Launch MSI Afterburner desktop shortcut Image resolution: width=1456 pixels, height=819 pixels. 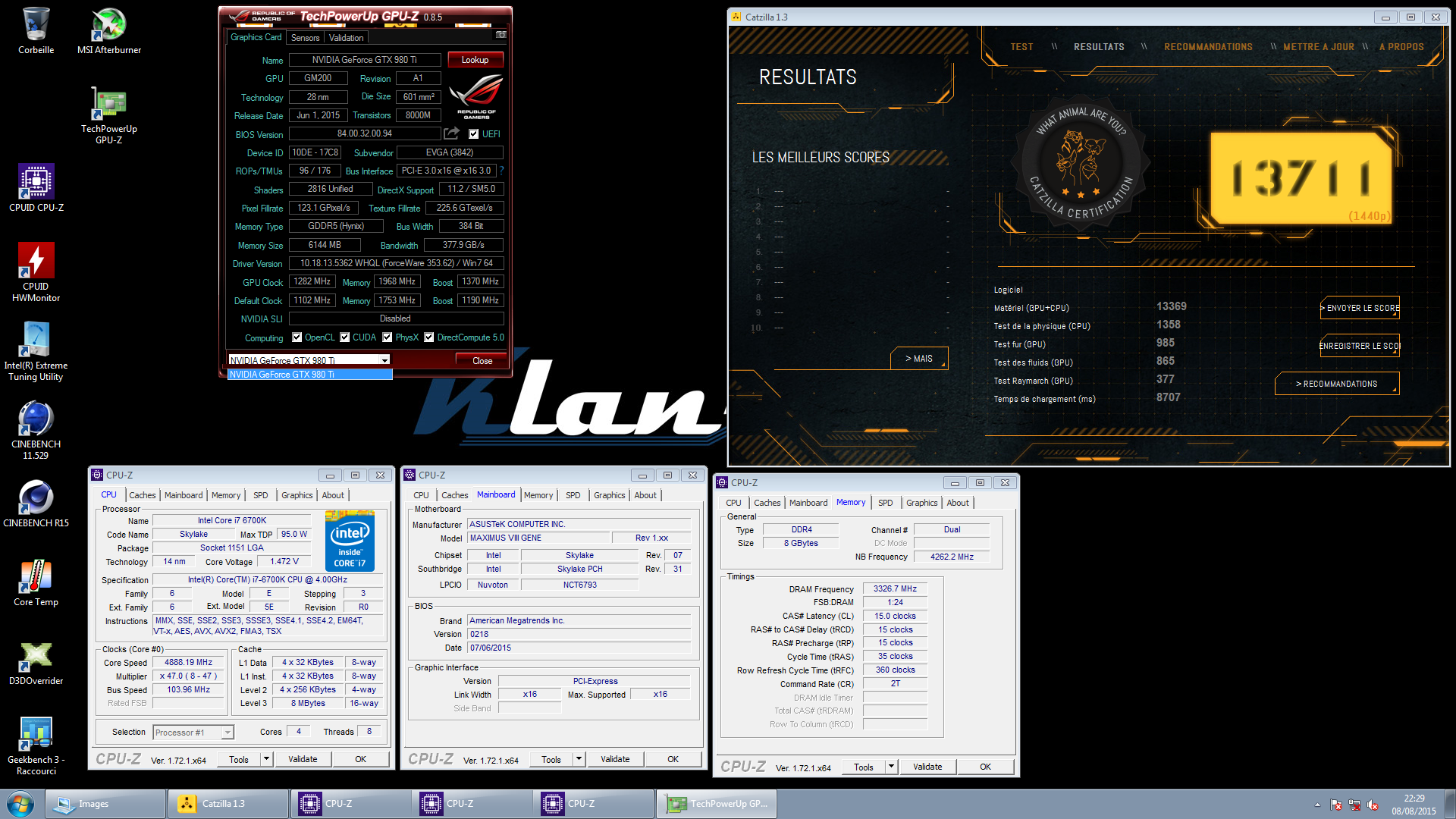[x=109, y=30]
